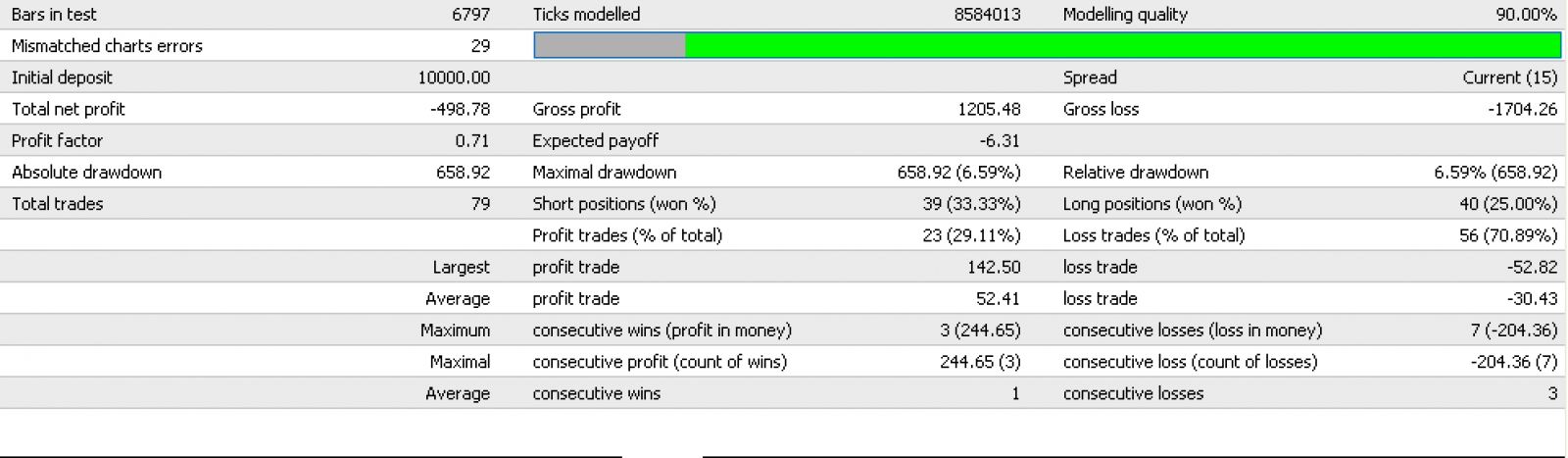The image size is (1568, 458).
Task: Select the Bars in test label
Action: [54, 15]
